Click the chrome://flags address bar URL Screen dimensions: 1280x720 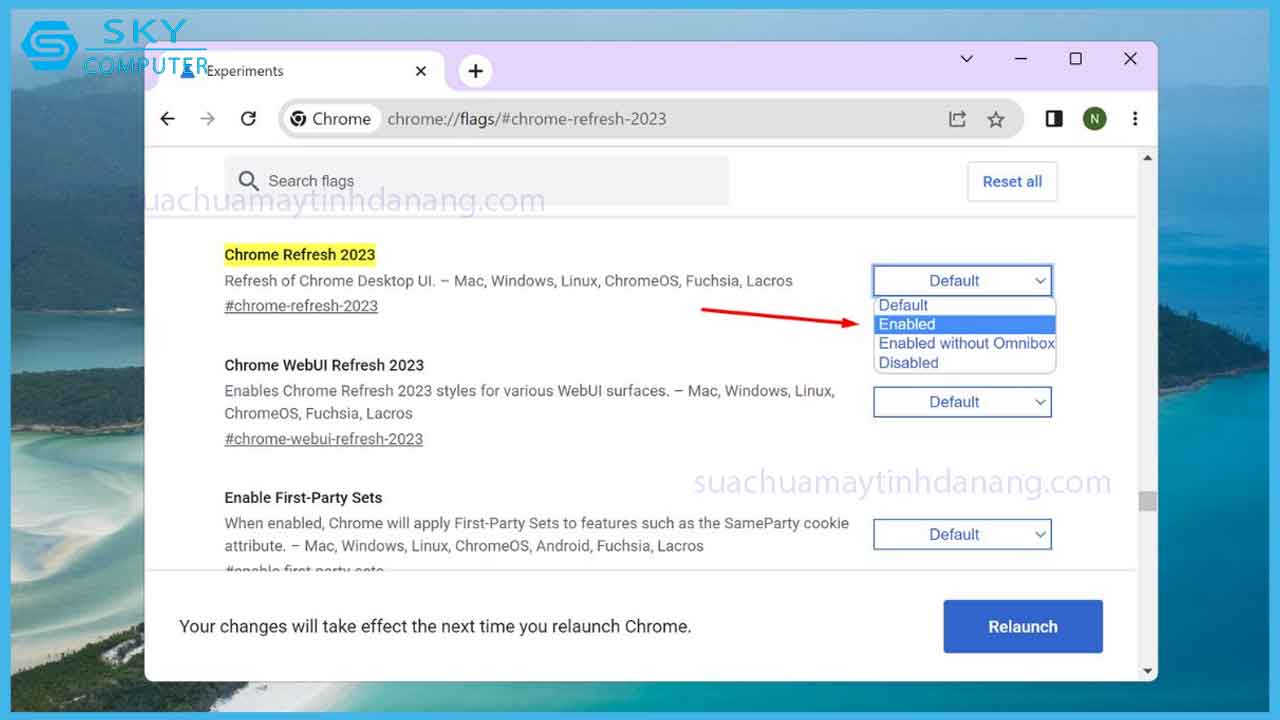pos(527,119)
